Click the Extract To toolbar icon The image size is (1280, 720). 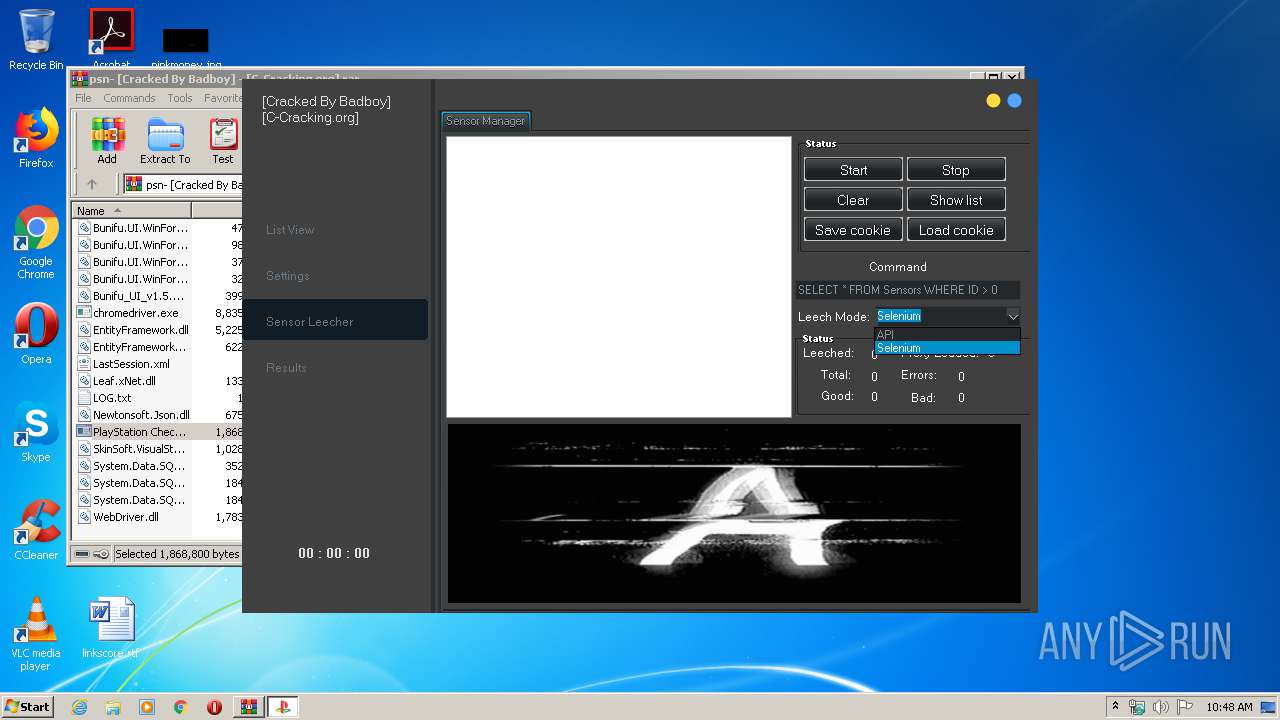coord(165,141)
